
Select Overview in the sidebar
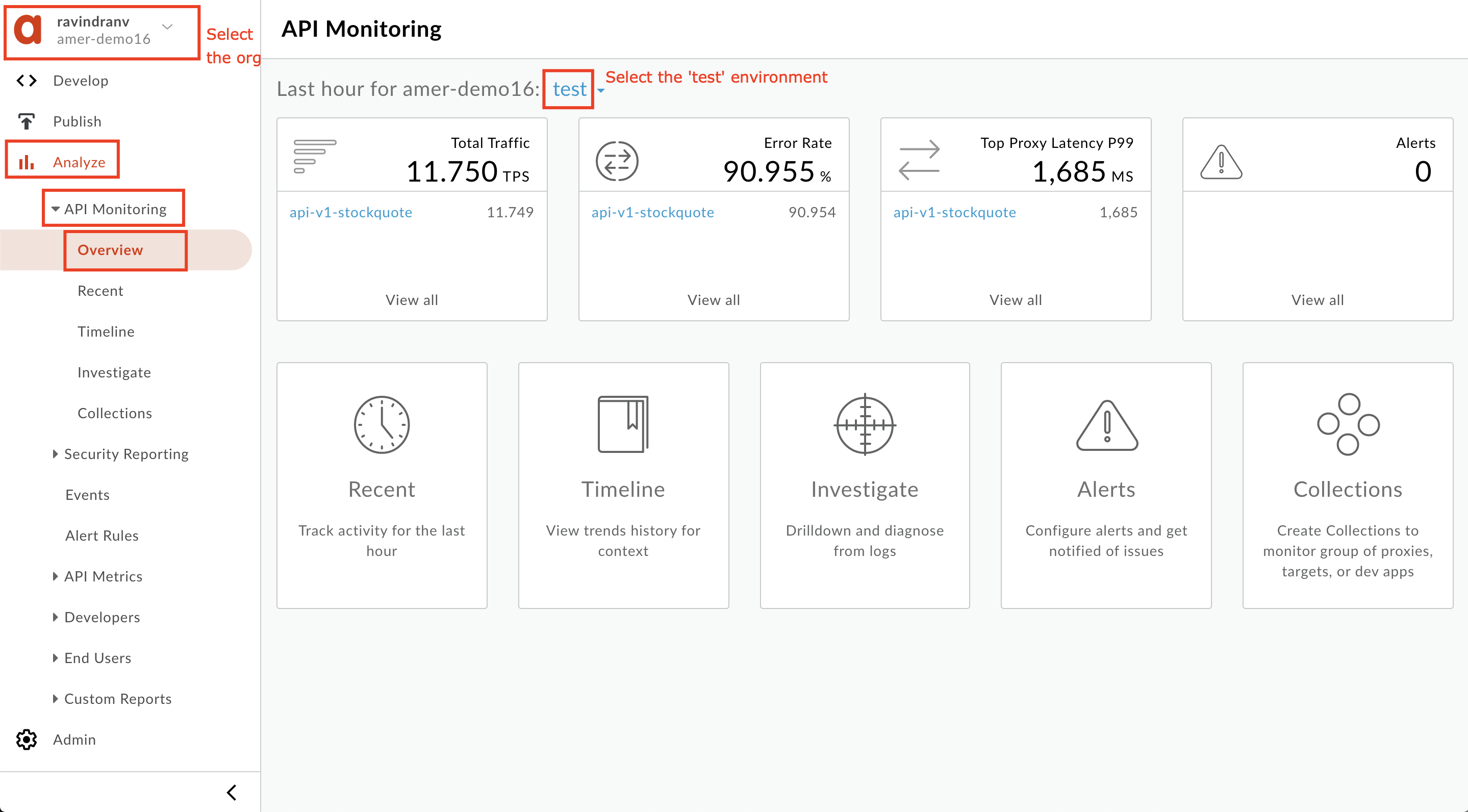[110, 250]
